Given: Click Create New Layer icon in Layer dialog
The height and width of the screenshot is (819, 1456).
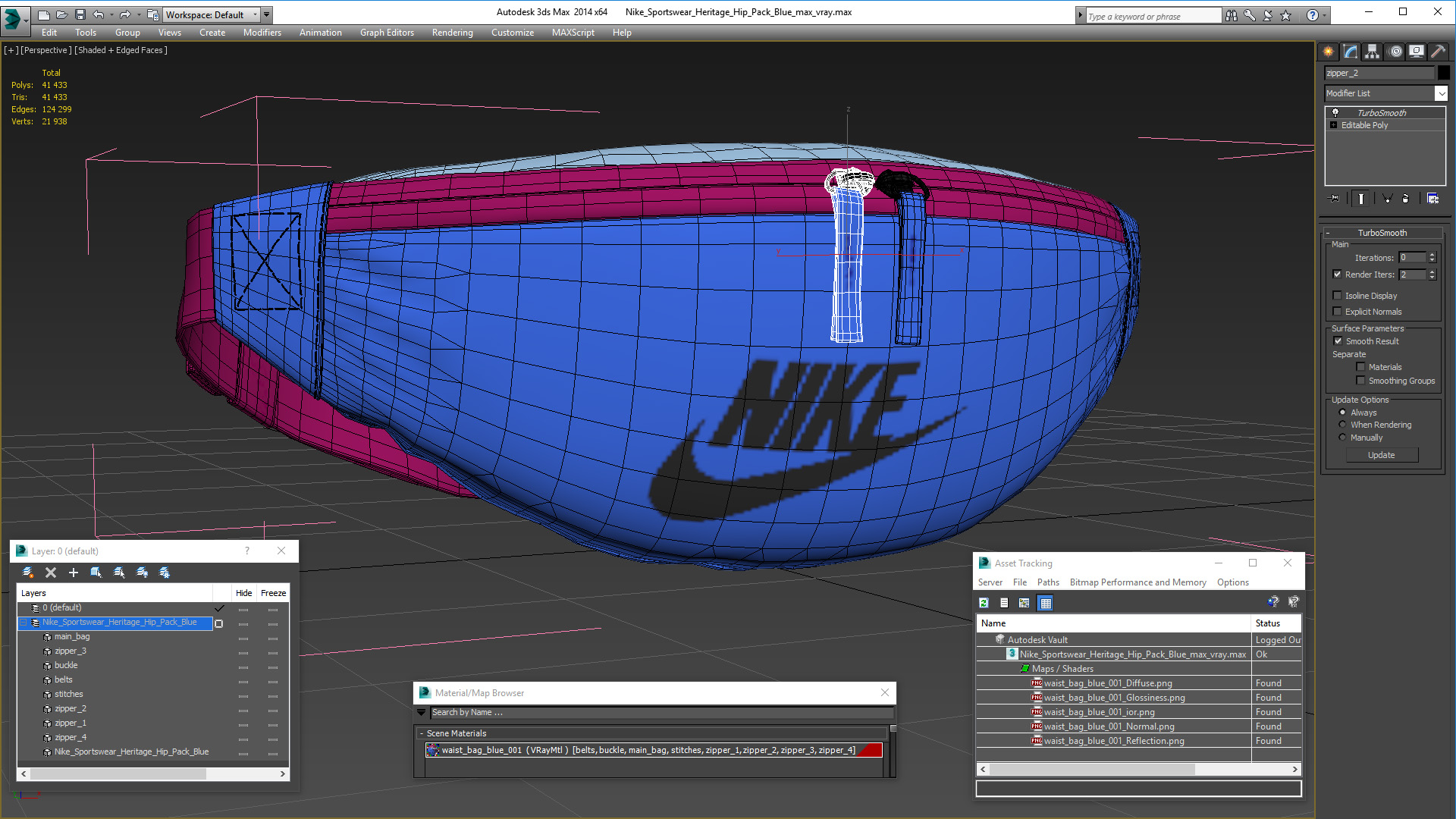Looking at the screenshot, I should pyautogui.click(x=28, y=573).
